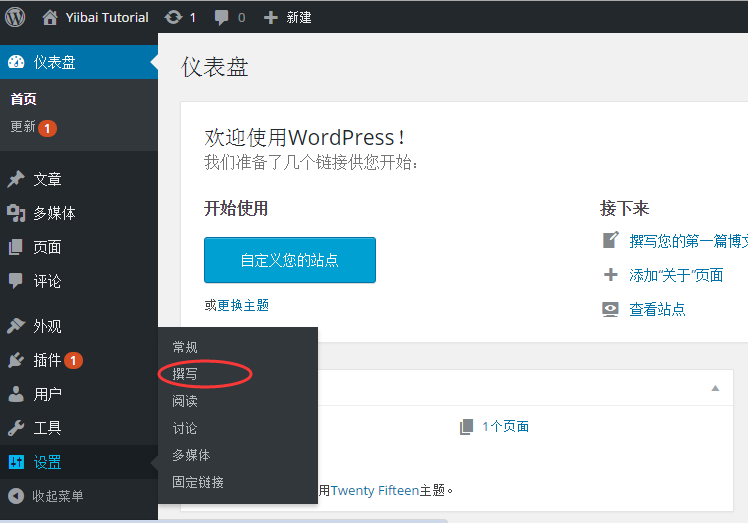The image size is (748, 523).
Task: Click the 仪表盘 sidebar menu label
Action: (54, 62)
